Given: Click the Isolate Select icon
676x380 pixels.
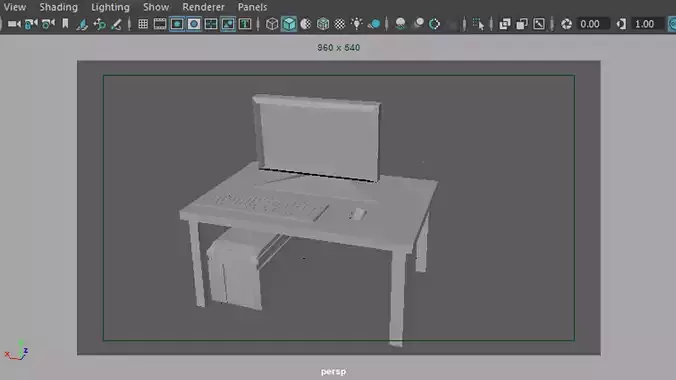Looking at the screenshot, I should [478, 24].
